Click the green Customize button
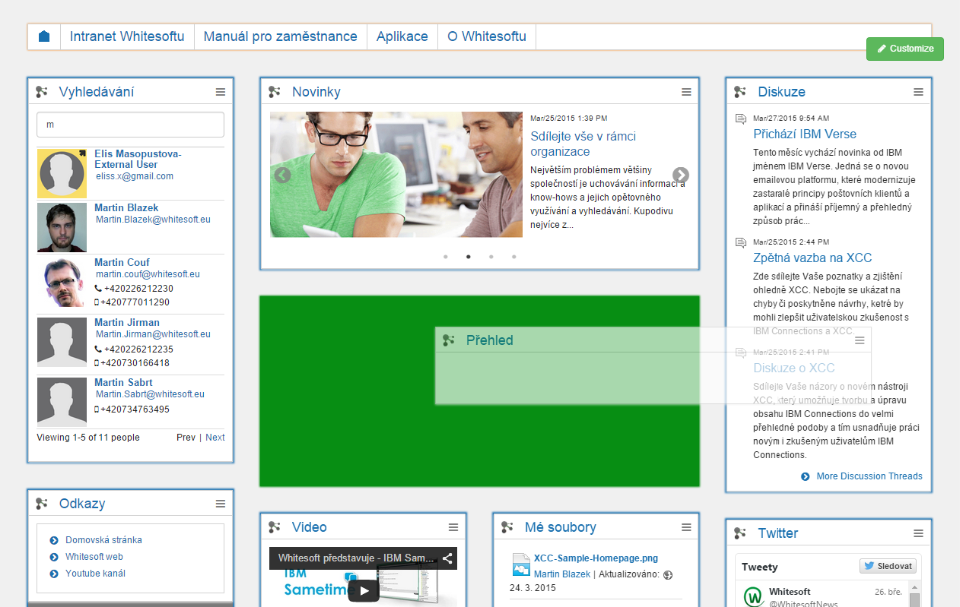This screenshot has width=960, height=607. point(905,49)
